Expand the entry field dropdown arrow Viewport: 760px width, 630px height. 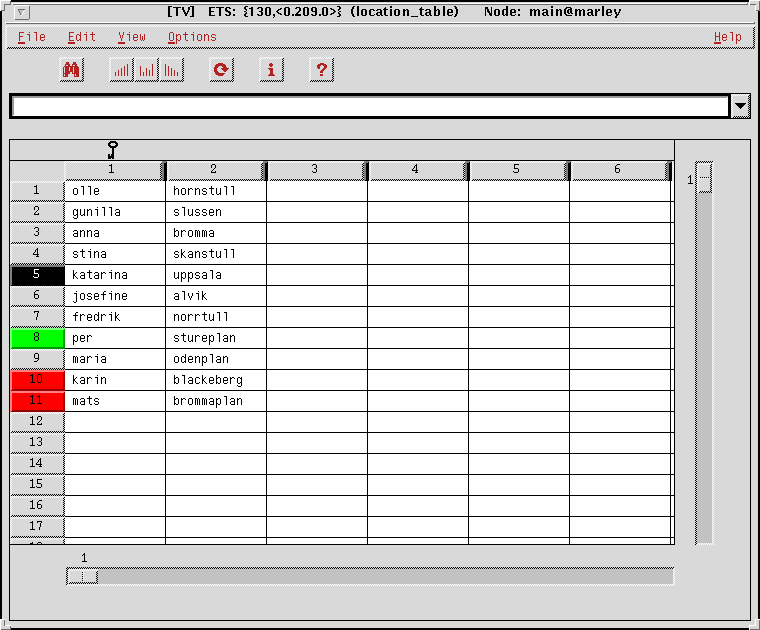point(740,106)
